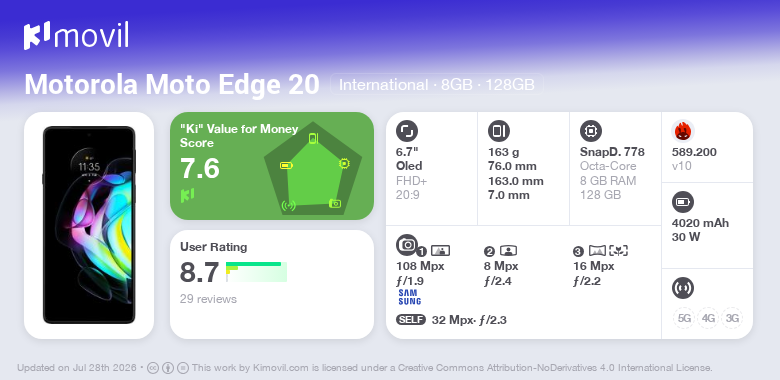Click the phone dimensions icon
The width and height of the screenshot is (780, 380).
click(499, 131)
